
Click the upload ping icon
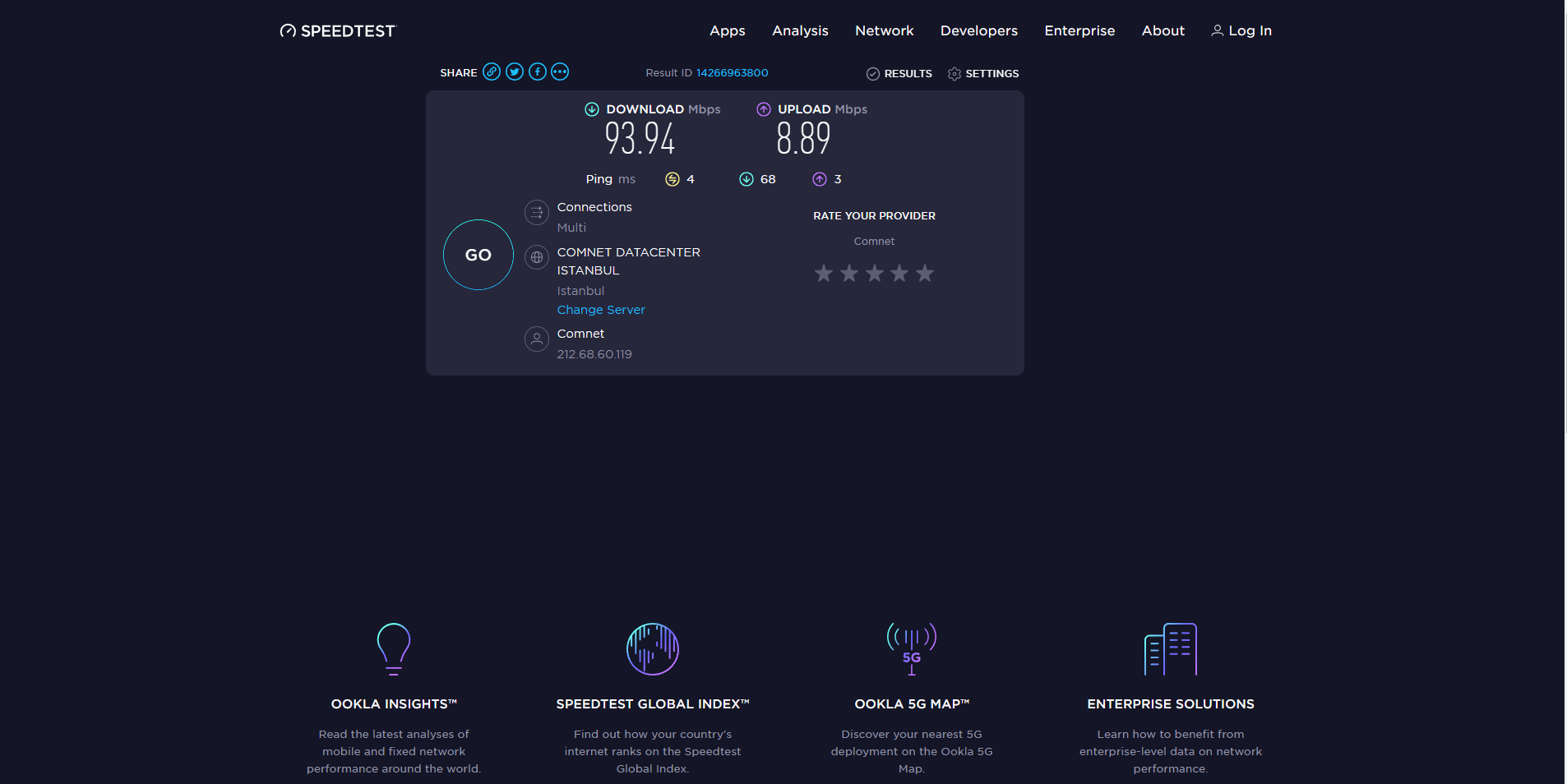click(x=820, y=179)
